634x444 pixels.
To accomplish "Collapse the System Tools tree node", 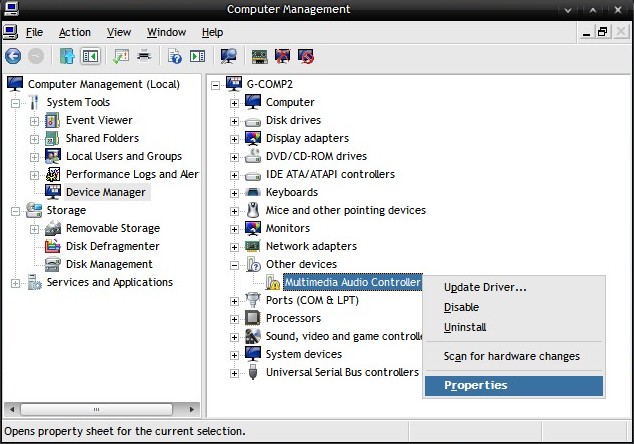I will click(x=15, y=104).
